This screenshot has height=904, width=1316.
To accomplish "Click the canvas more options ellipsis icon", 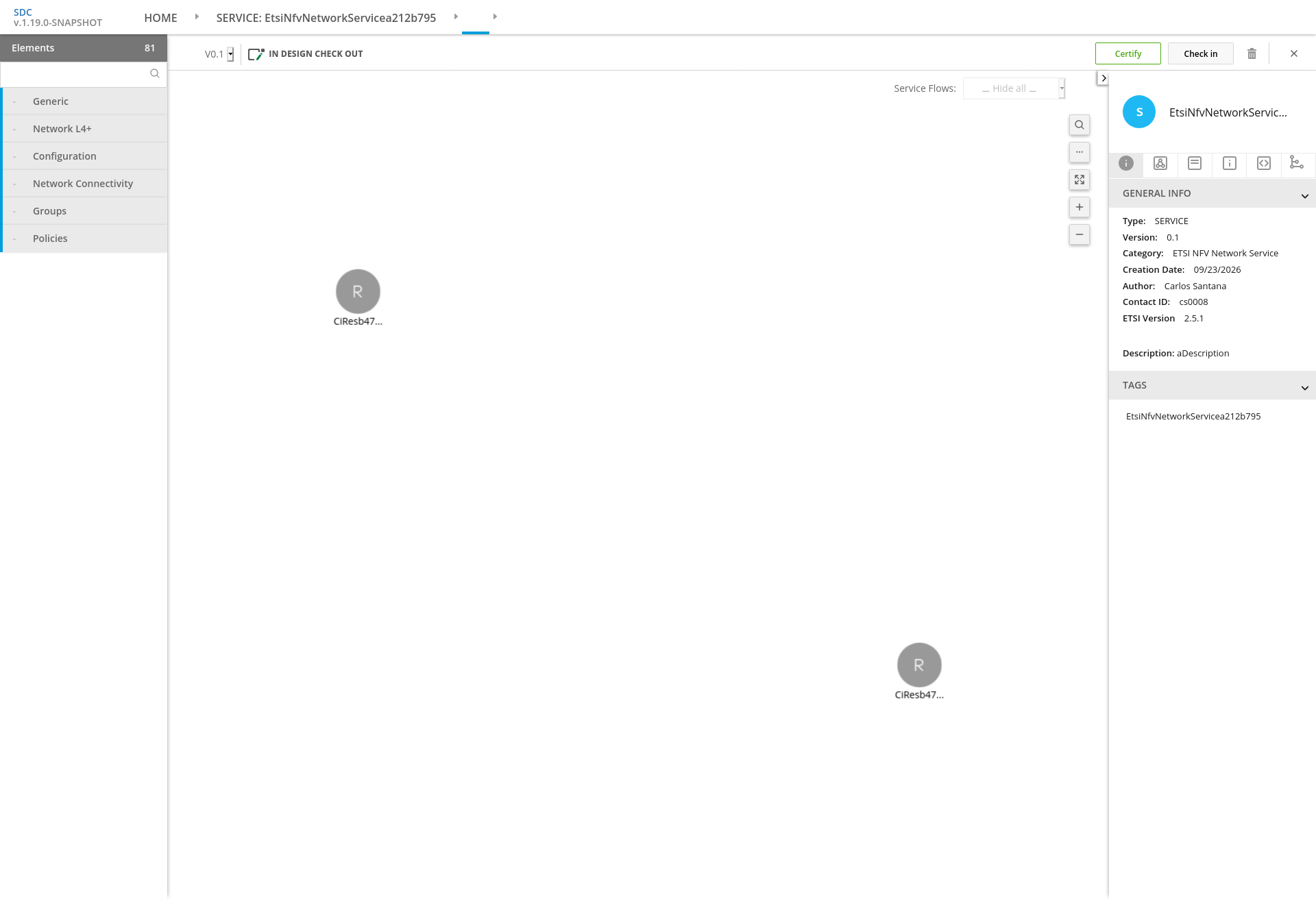I will pos(1080,152).
